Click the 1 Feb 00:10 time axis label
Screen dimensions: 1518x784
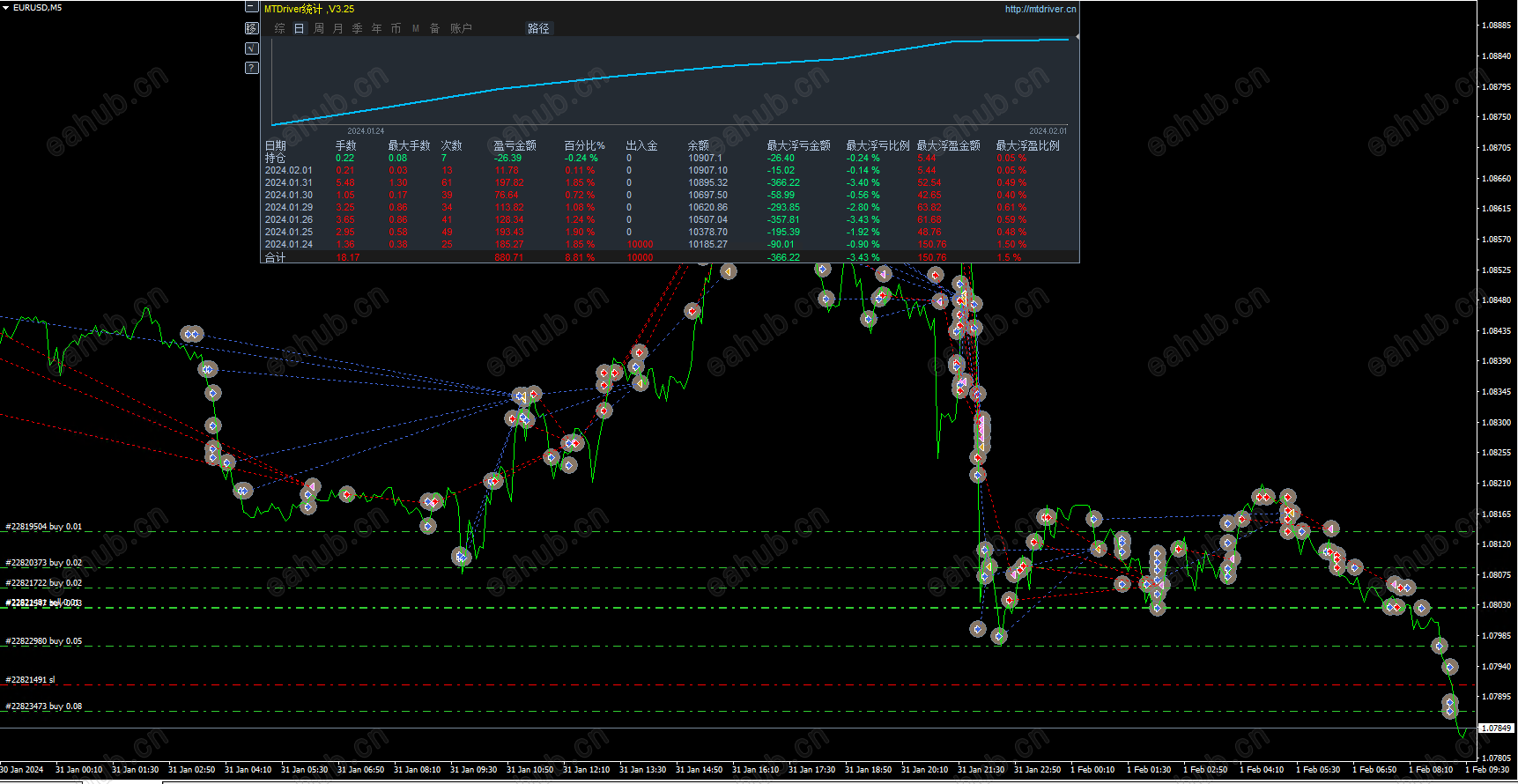pos(1092,770)
